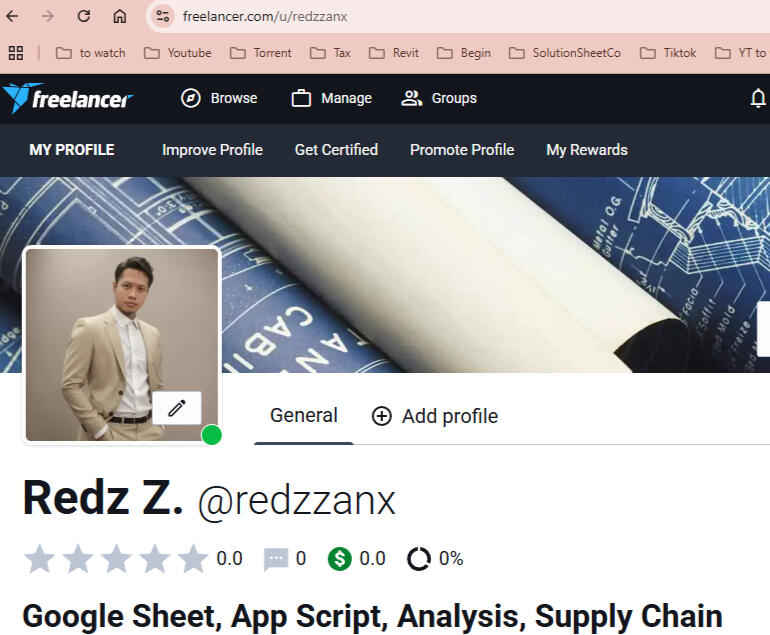Open the Groups menu
This screenshot has height=635, width=770.
tap(439, 98)
